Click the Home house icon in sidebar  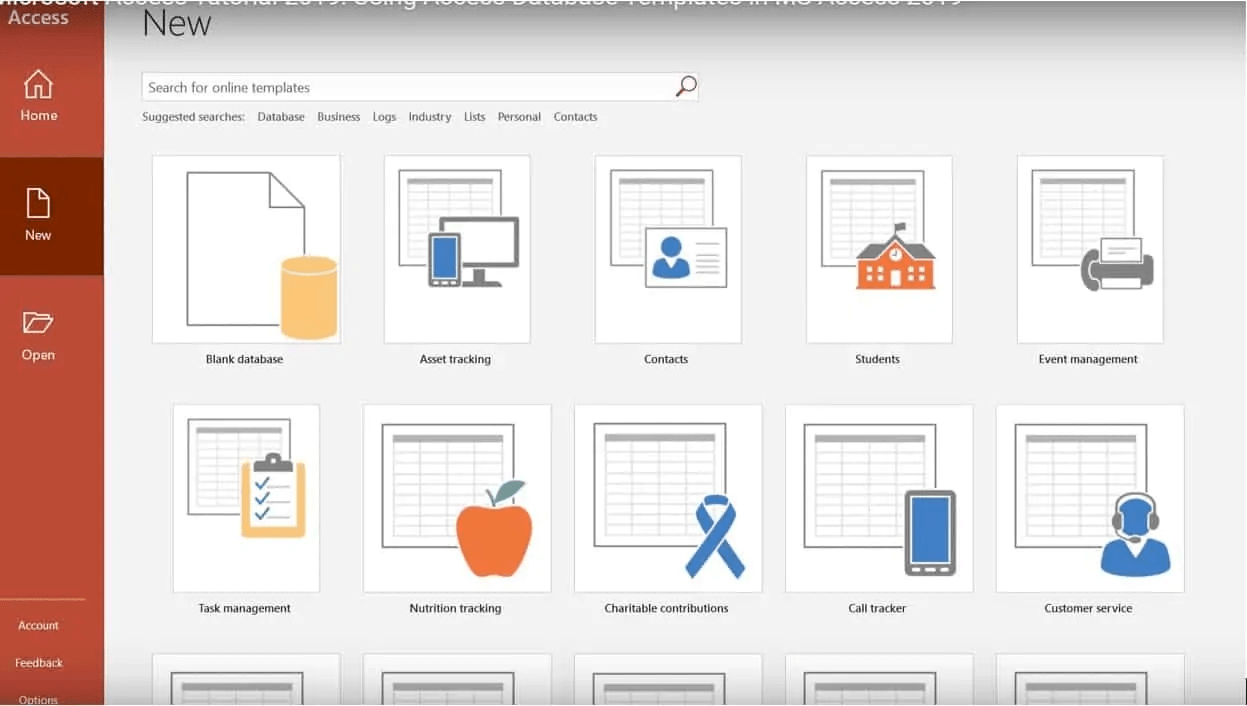pyautogui.click(x=38, y=85)
